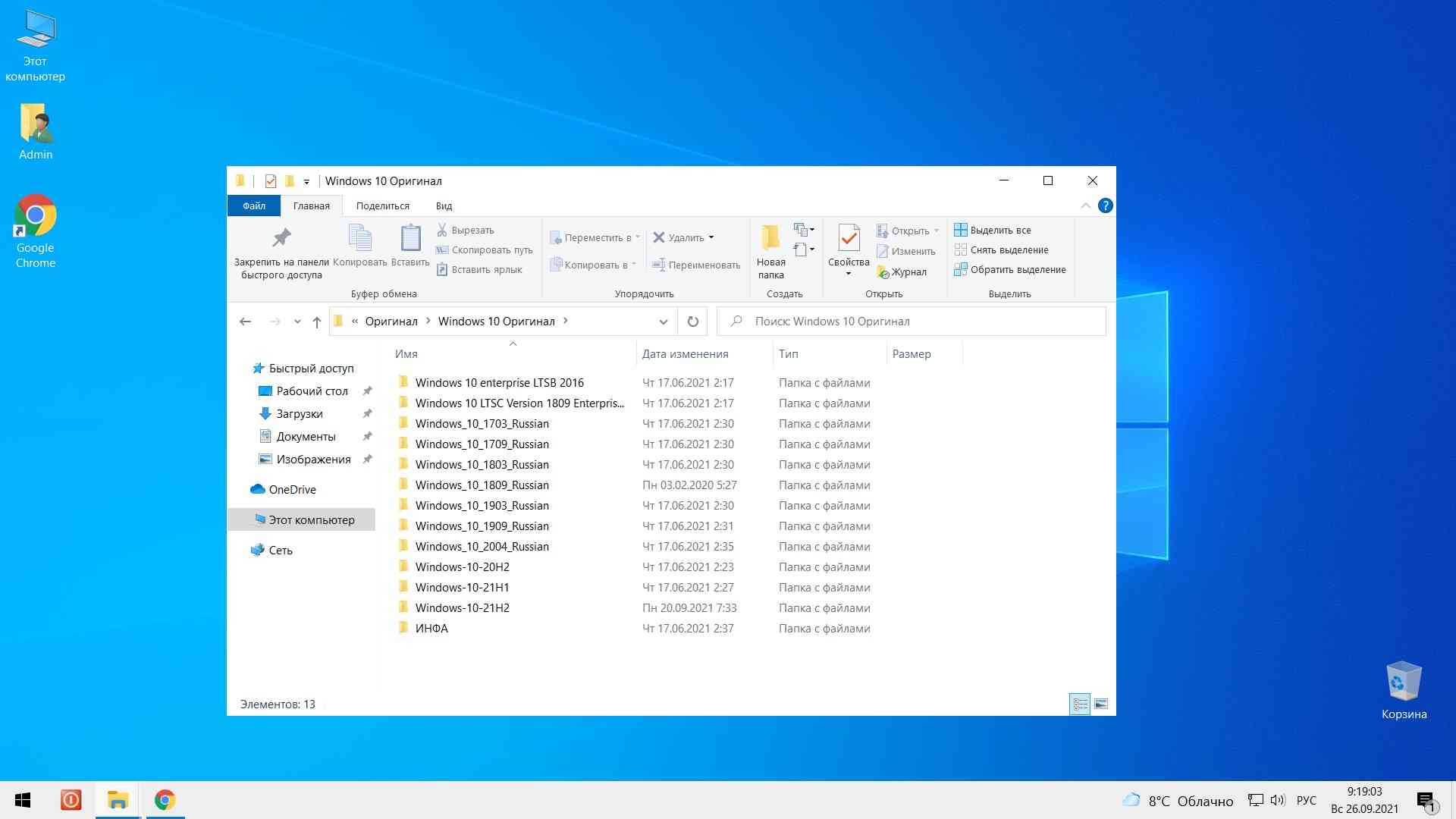Image resolution: width=1456 pixels, height=819 pixels.
Task: Select Изображения in navigation pane
Action: pyautogui.click(x=305, y=460)
